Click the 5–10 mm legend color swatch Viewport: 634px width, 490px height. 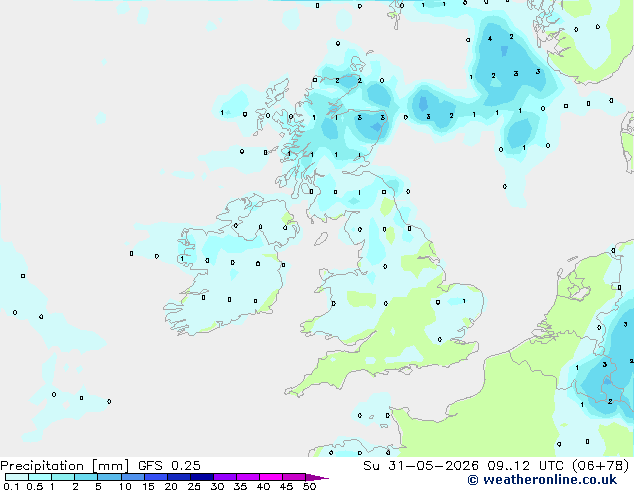(x=109, y=477)
